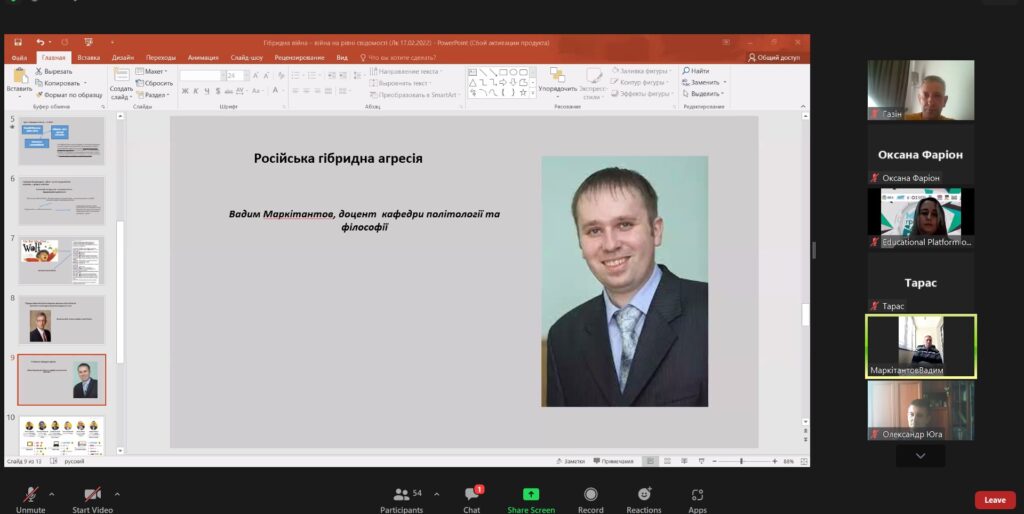Start recording with the Record icon
Image resolution: width=1024 pixels, height=514 pixels.
coord(591,494)
